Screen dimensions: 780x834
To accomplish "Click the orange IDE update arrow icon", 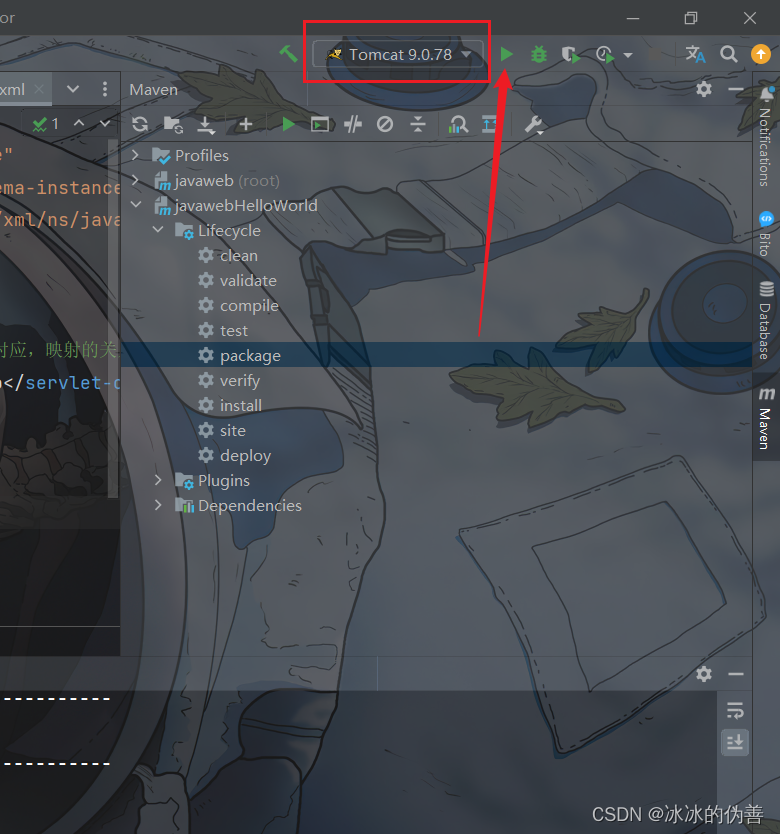I will point(760,54).
